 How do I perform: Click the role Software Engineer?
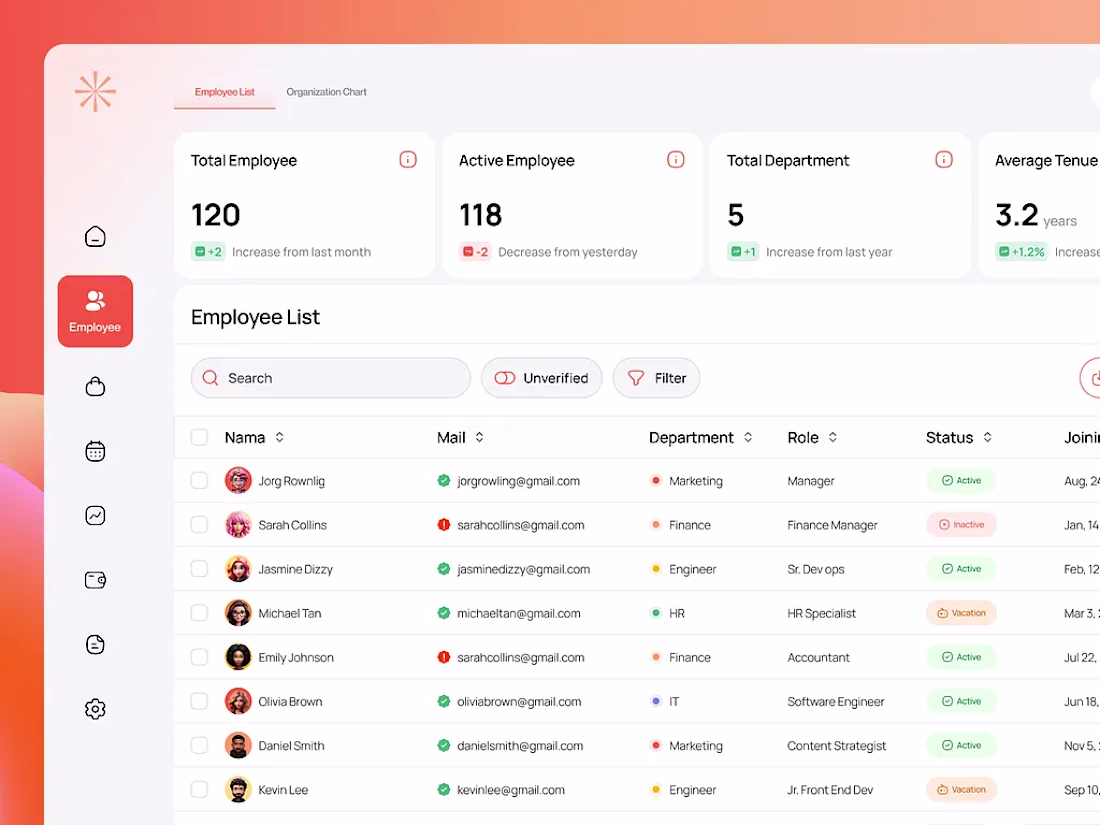coord(836,702)
